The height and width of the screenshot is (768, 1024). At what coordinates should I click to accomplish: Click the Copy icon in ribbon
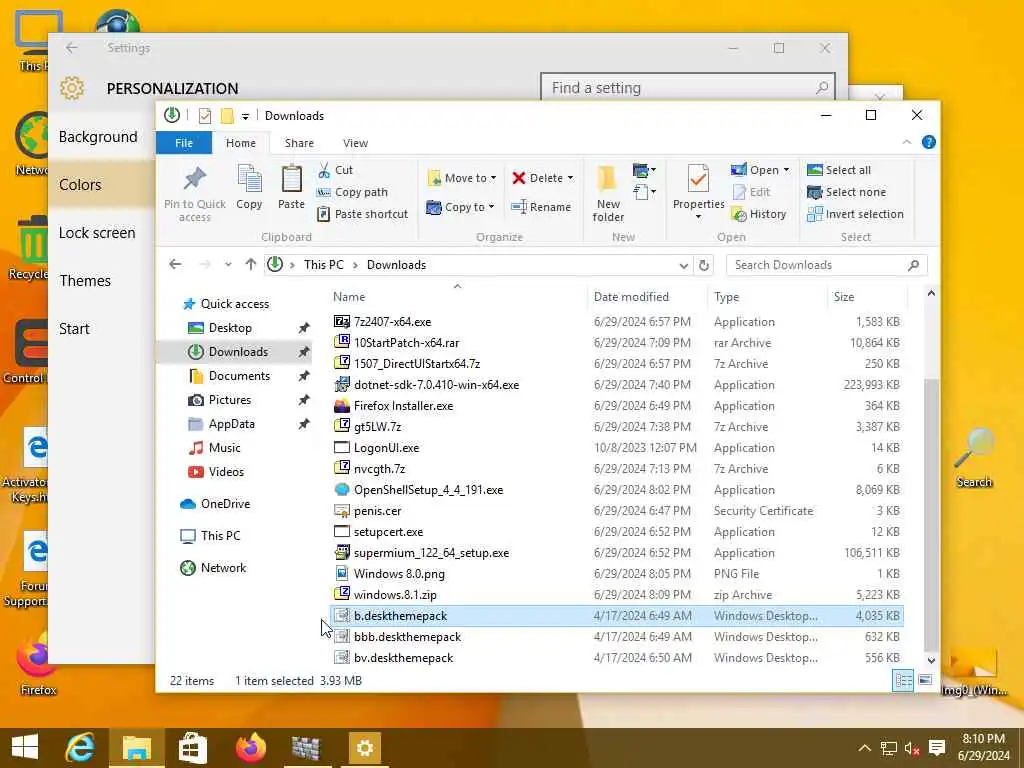point(249,187)
